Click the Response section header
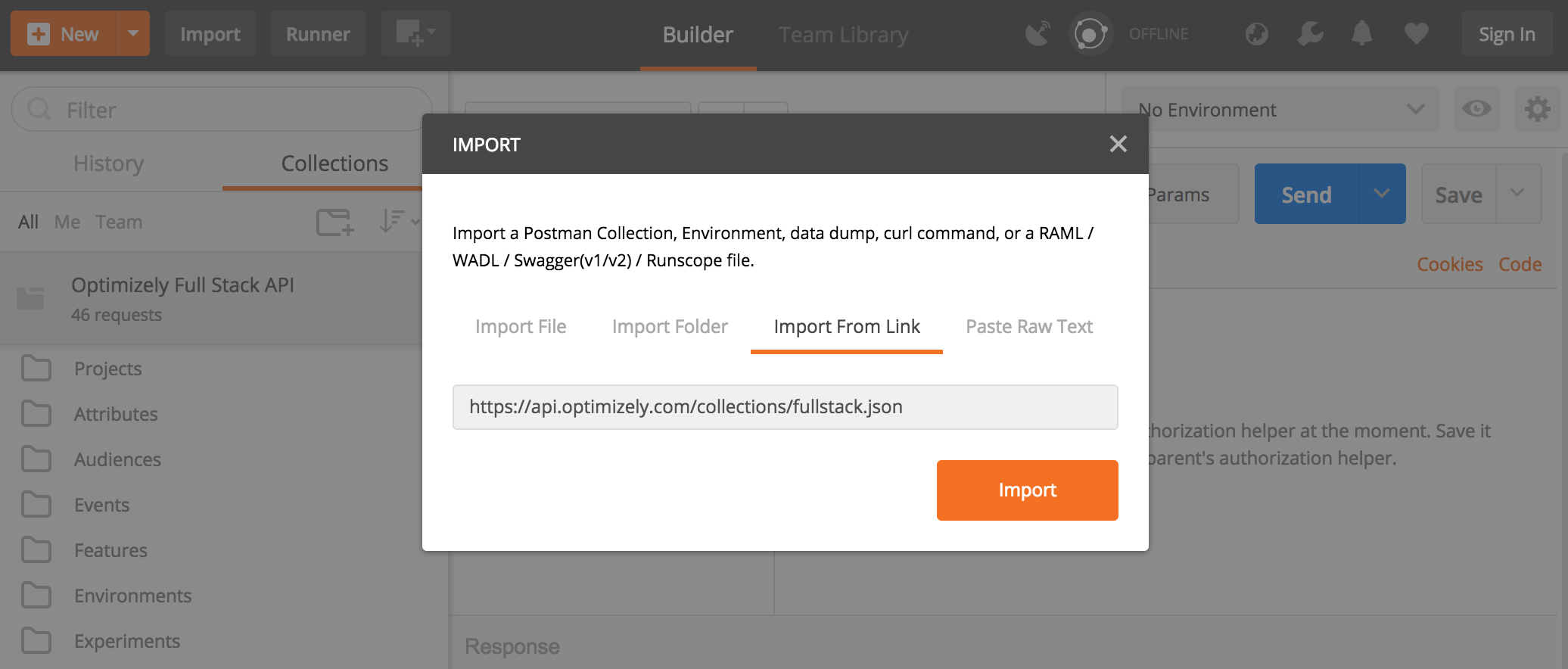Screen dimensions: 1568x669 point(512,646)
